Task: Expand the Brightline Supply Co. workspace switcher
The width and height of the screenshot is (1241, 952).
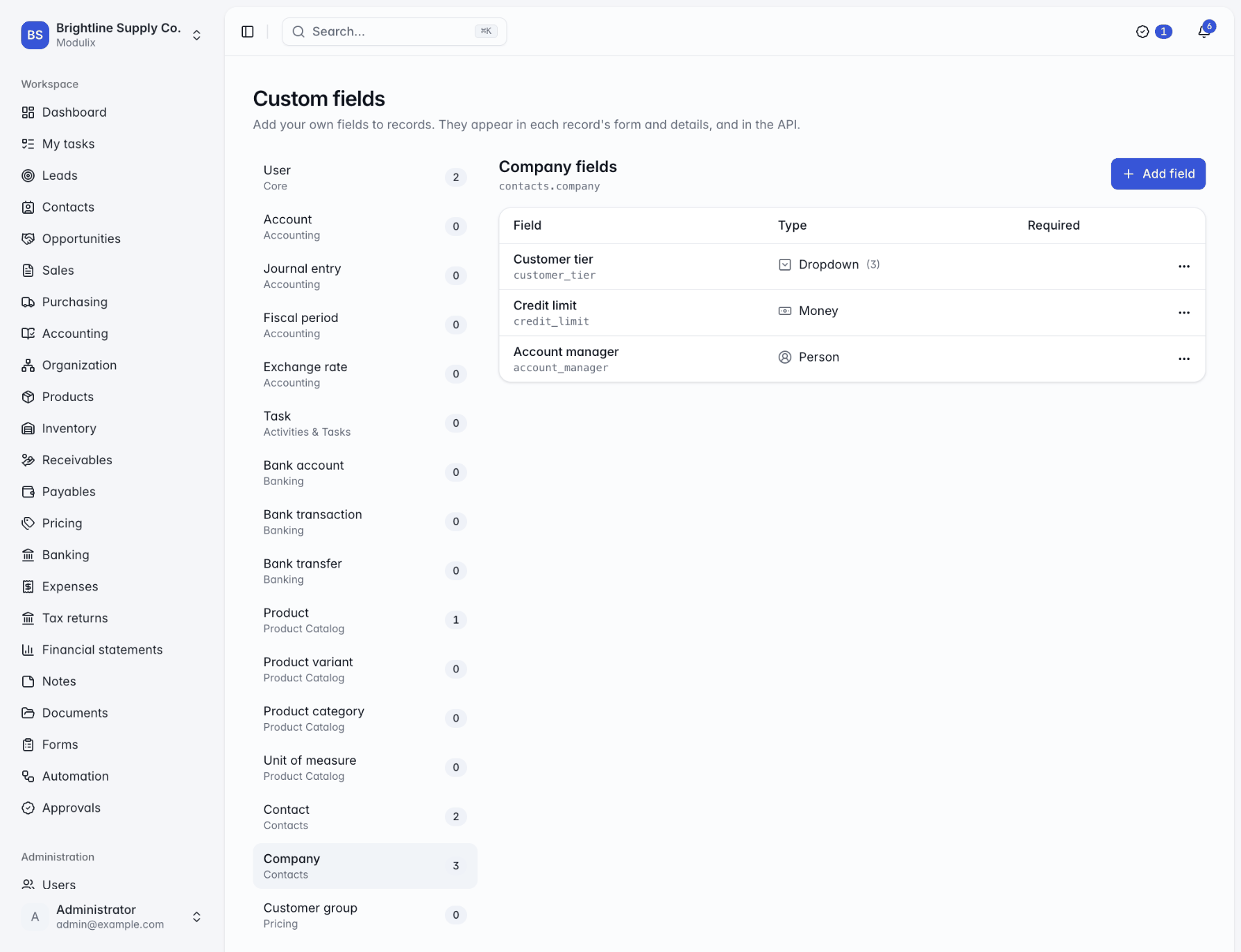Action: click(112, 35)
